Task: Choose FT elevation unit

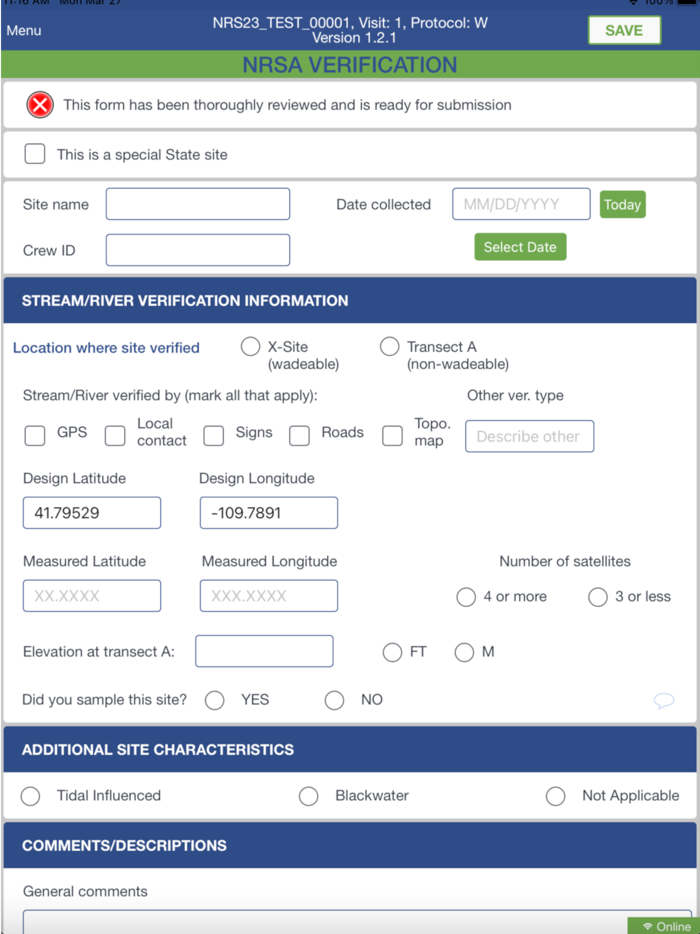Action: click(x=393, y=652)
